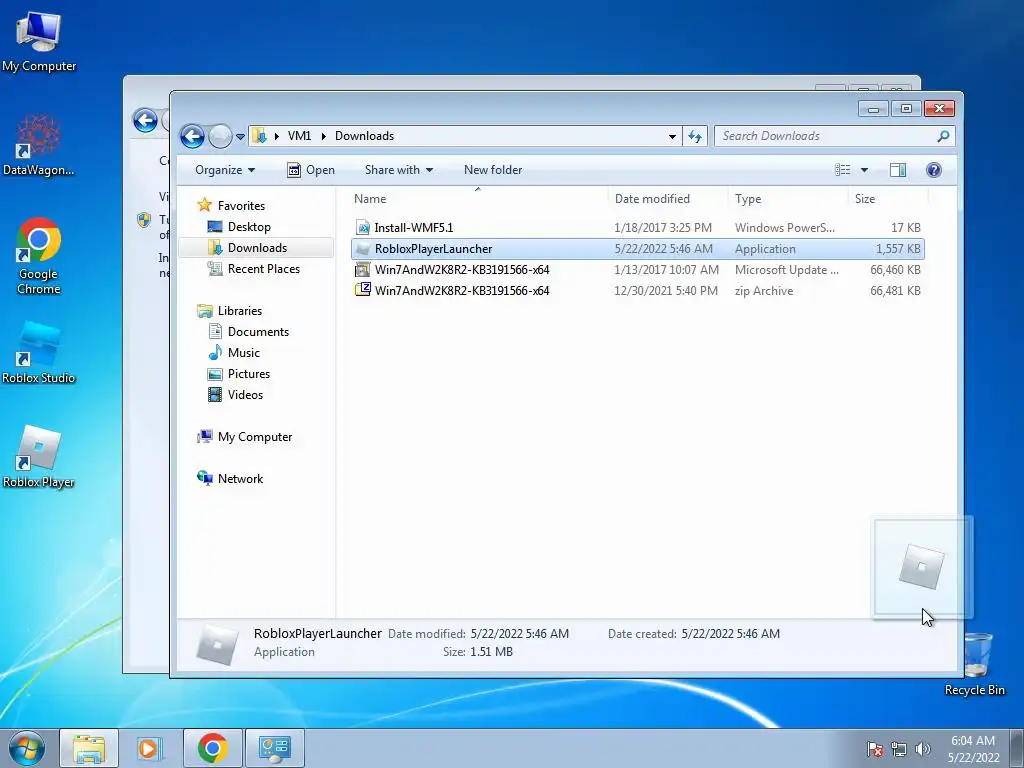Viewport: 1024px width, 768px height.
Task: Minimize the Downloads window
Action: tap(873, 108)
